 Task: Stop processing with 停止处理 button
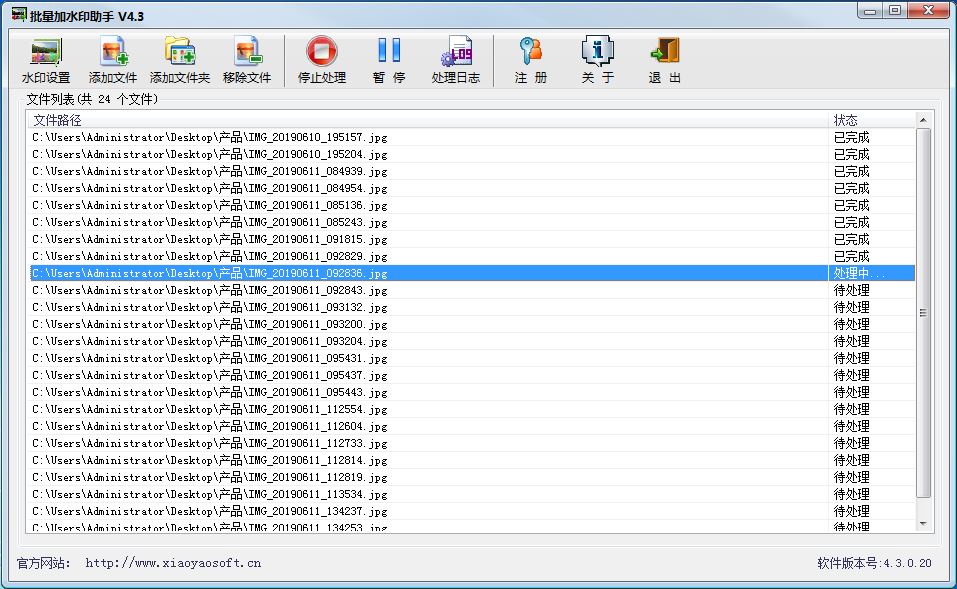coord(322,60)
